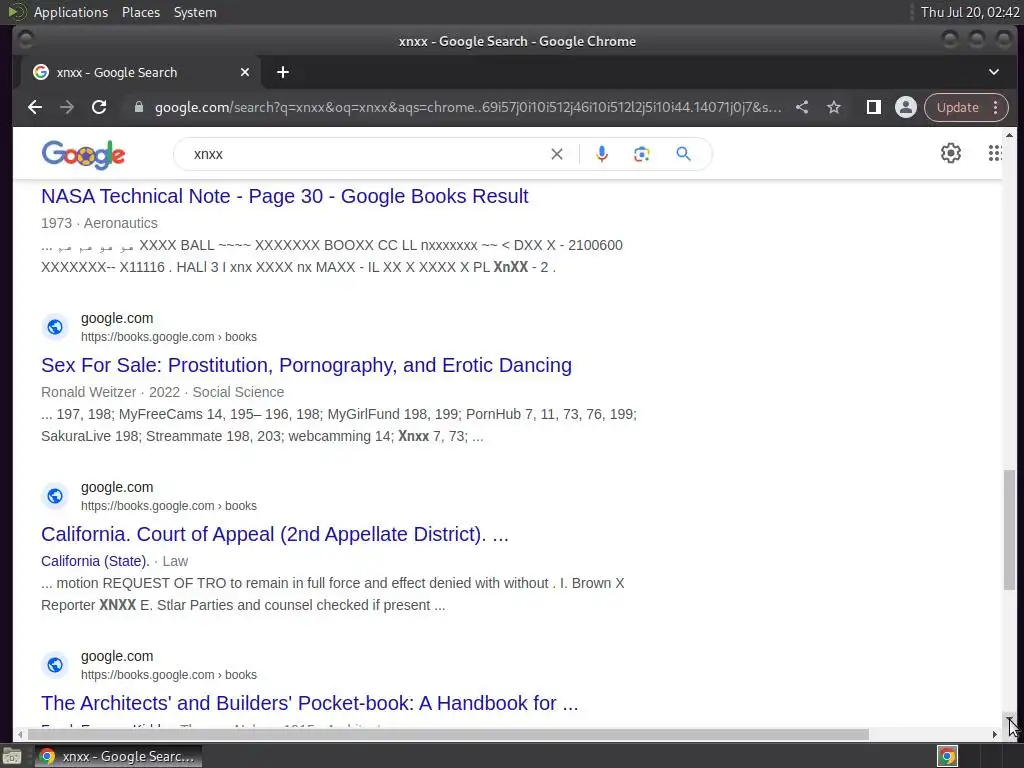Expand the tab search dropdown arrow
Viewport: 1024px width, 768px height.
[993, 72]
